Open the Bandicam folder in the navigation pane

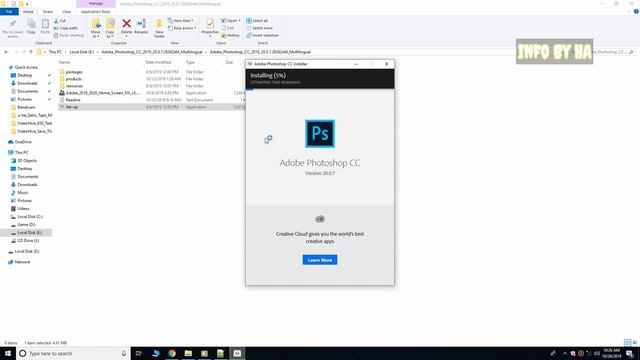26,107
